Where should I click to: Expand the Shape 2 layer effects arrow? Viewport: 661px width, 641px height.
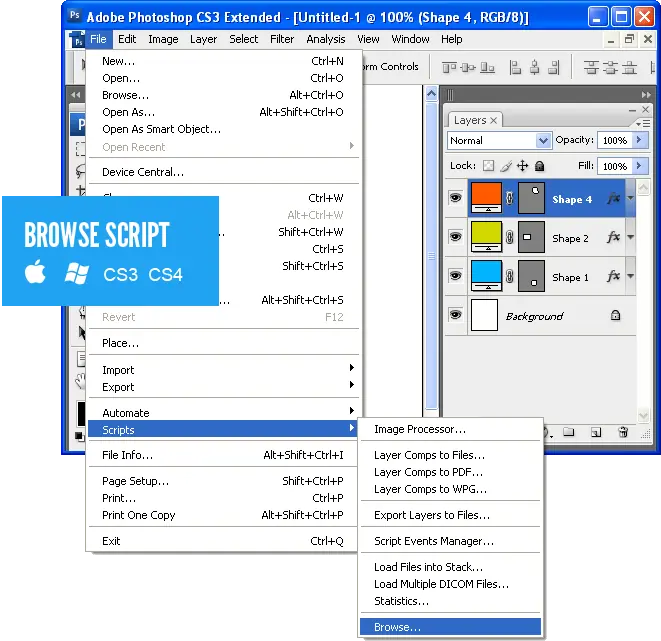point(630,237)
